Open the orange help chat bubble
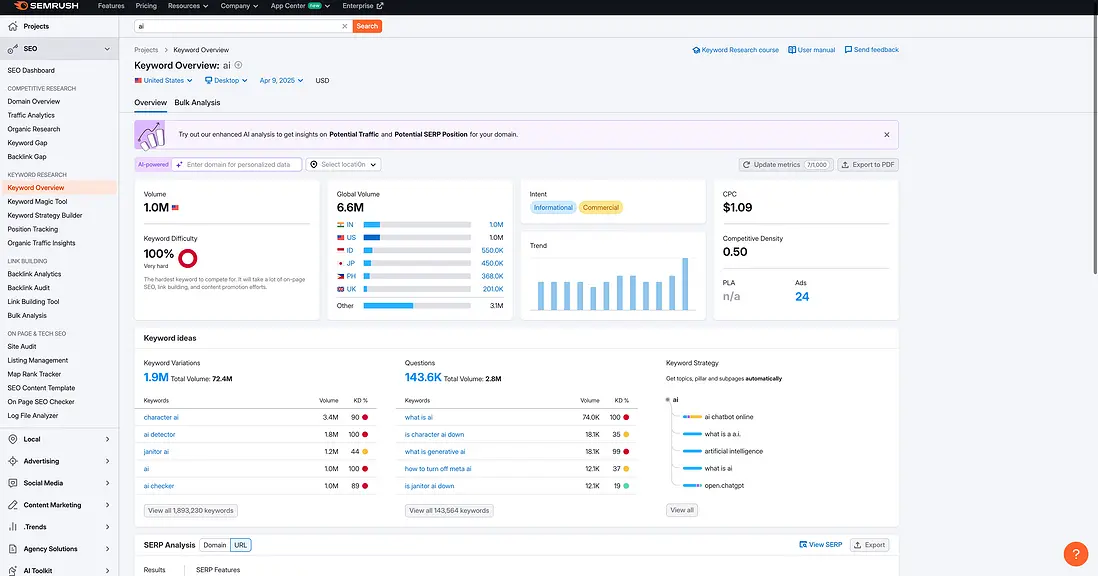 (x=1075, y=553)
